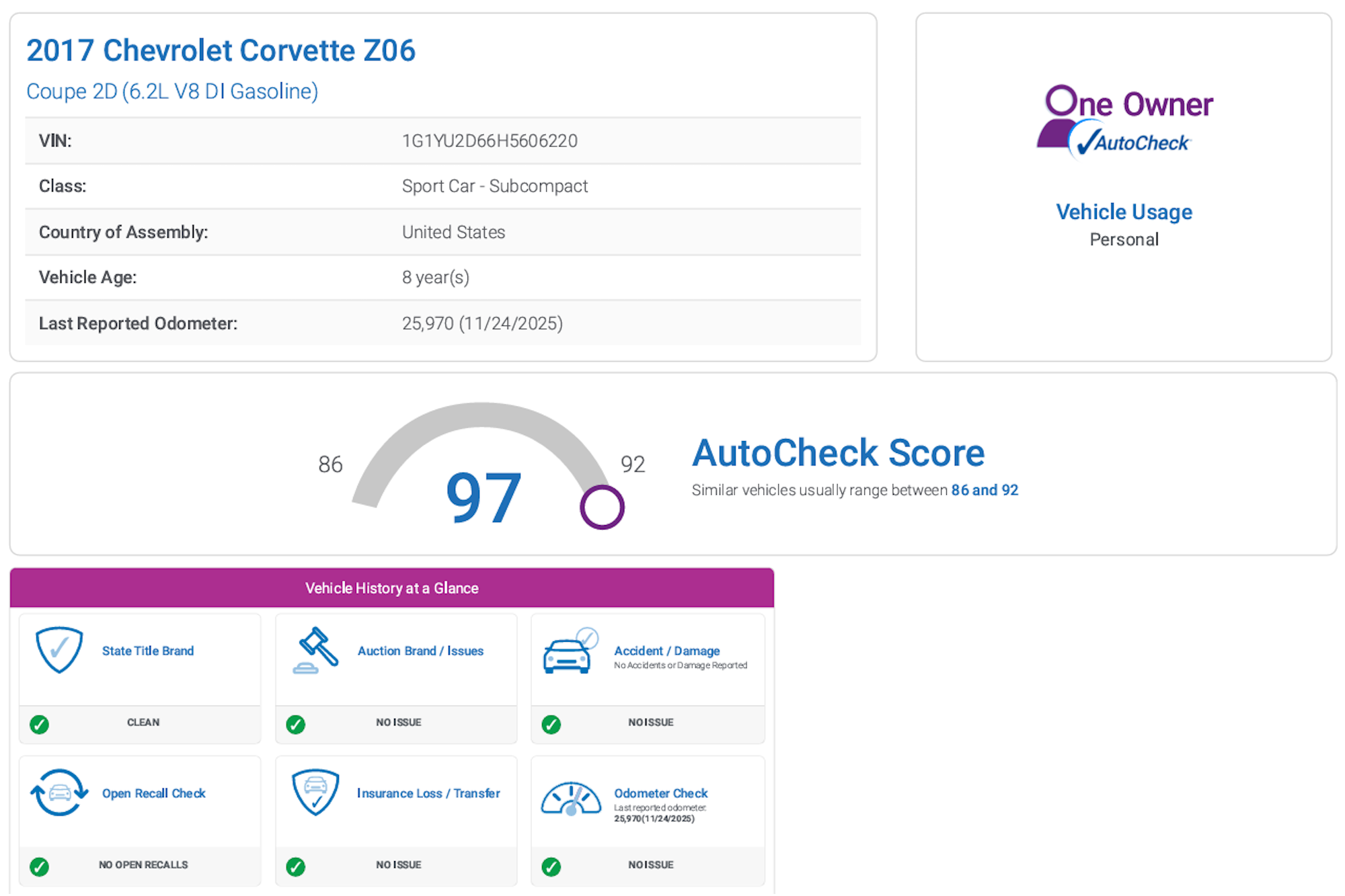Click the 25,970 (11/24/2025) odometer value in table
The width and height of the screenshot is (1345, 896).
(x=482, y=323)
